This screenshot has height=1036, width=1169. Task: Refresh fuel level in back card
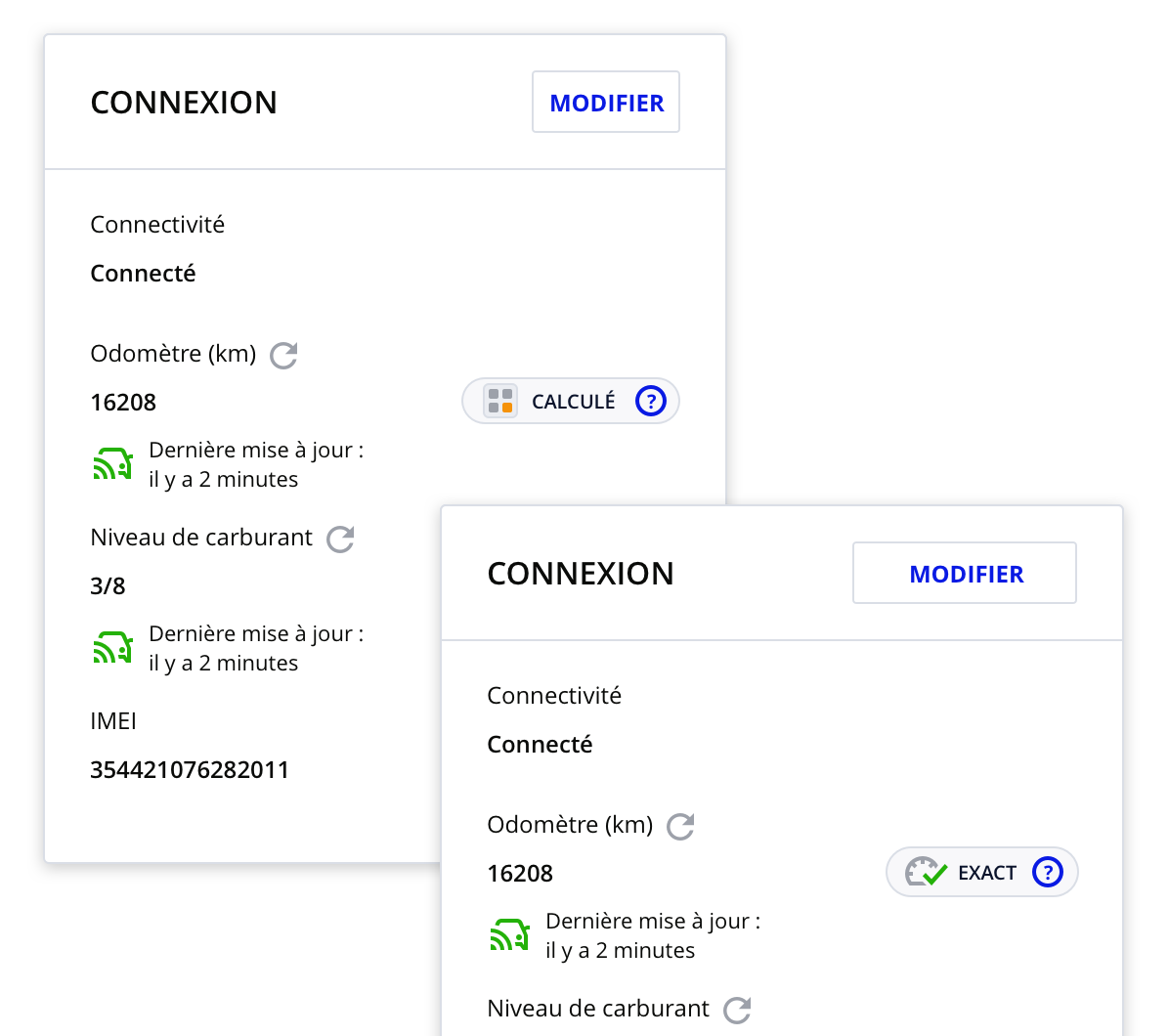coord(340,539)
